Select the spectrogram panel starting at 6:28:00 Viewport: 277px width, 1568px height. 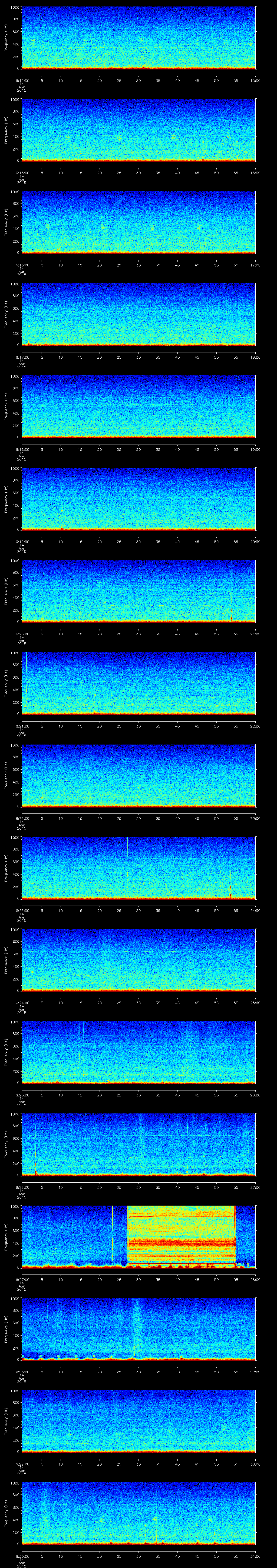click(139, 1329)
